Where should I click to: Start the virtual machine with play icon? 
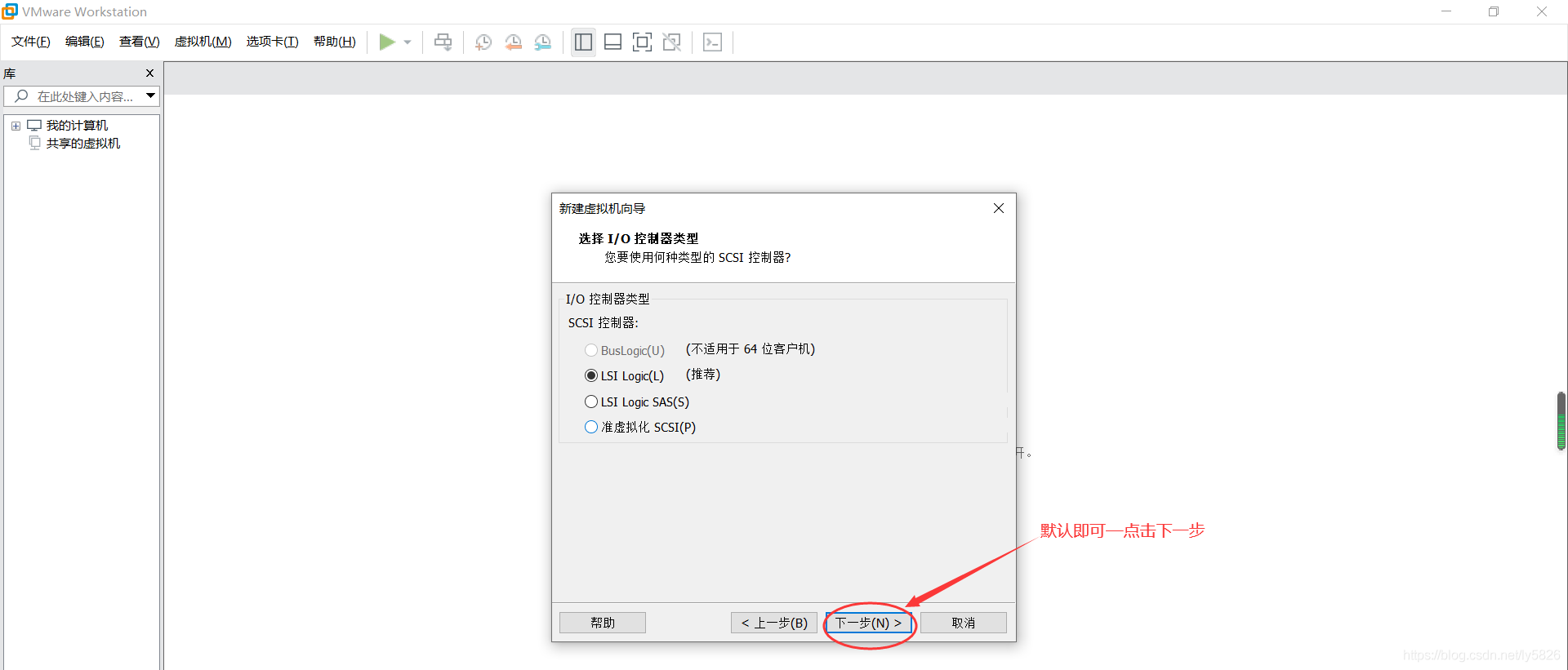pyautogui.click(x=387, y=42)
